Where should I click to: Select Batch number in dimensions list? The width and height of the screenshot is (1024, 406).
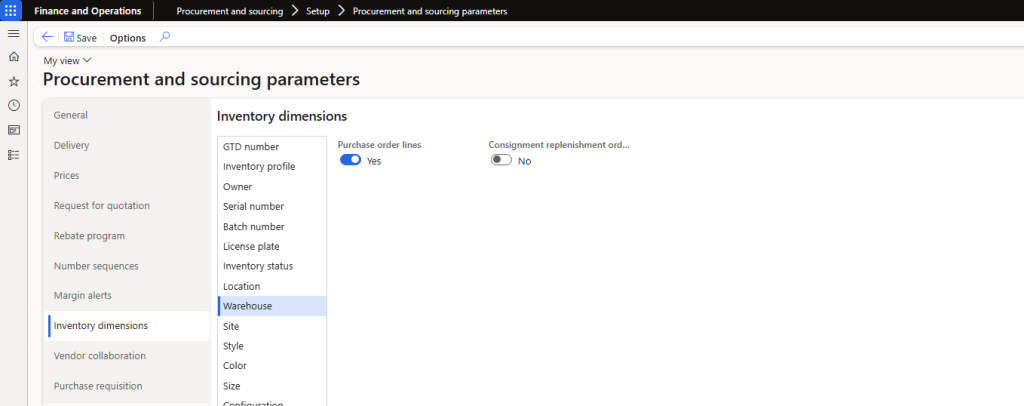point(253,227)
